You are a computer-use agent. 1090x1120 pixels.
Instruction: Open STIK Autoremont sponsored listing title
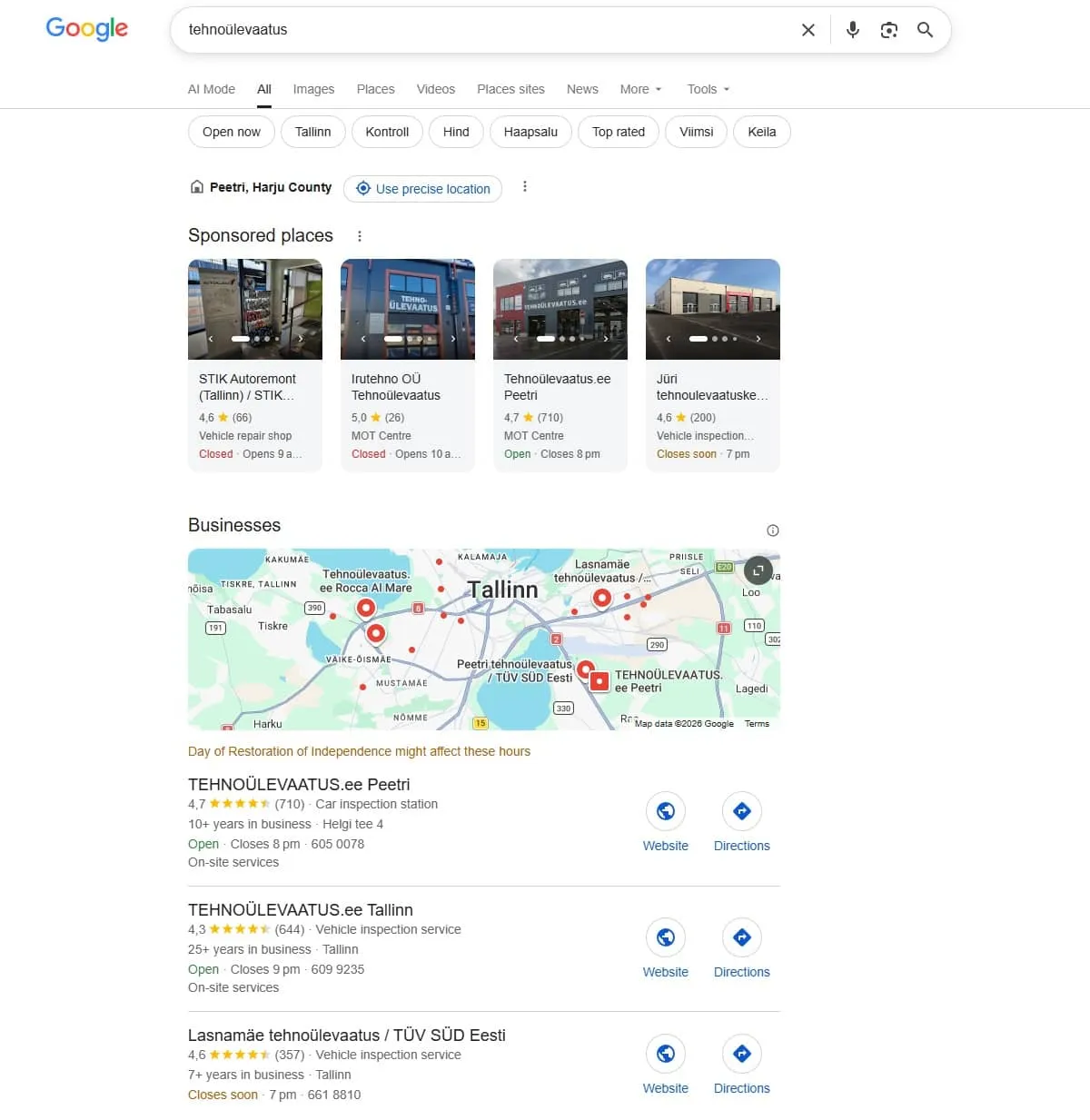248,387
